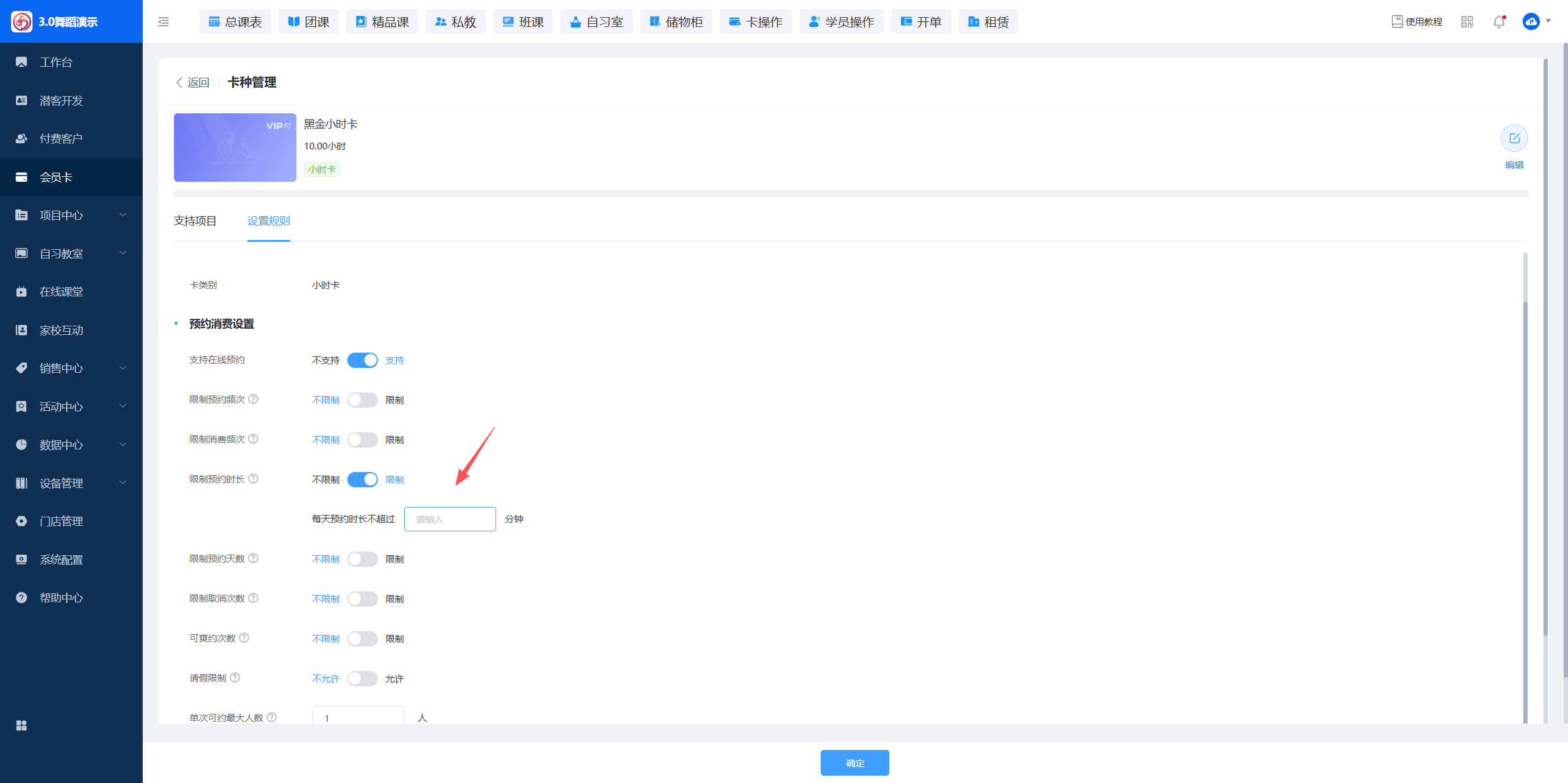1568x783 pixels.
Task: Click help icon beside 请假限制
Action: tap(235, 678)
